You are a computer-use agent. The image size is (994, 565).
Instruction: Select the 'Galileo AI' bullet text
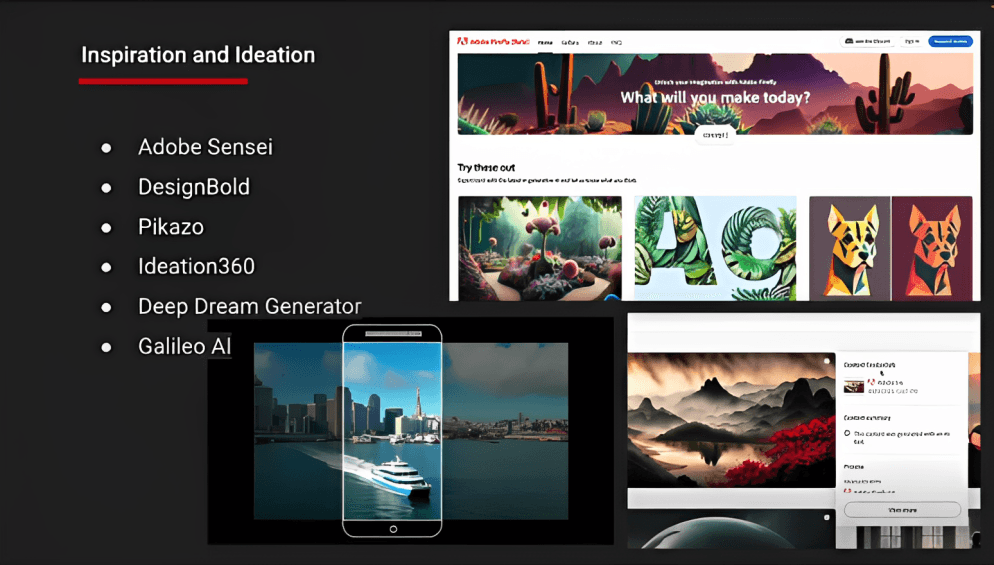[184, 346]
